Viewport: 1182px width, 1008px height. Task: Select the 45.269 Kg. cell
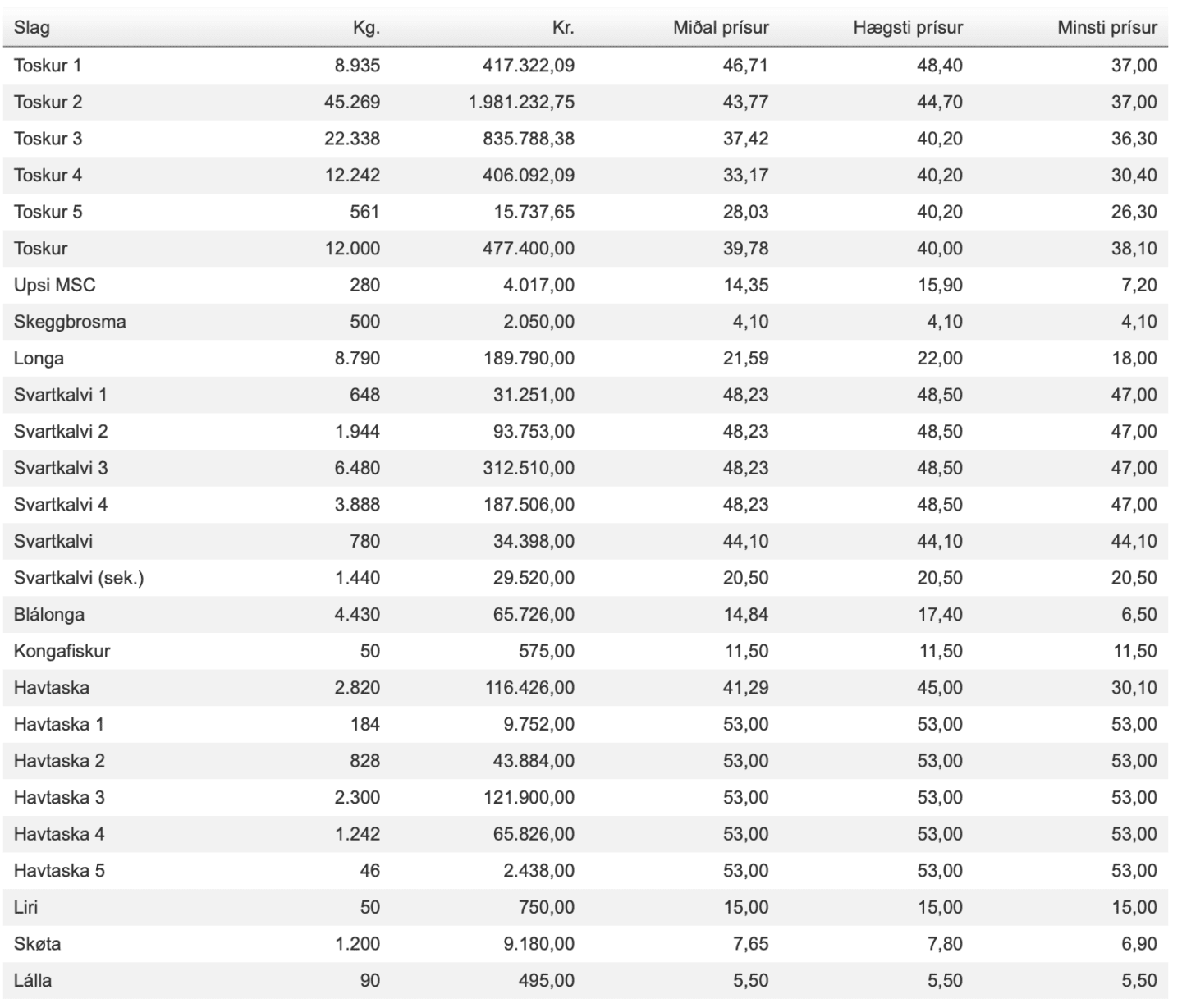click(x=352, y=103)
